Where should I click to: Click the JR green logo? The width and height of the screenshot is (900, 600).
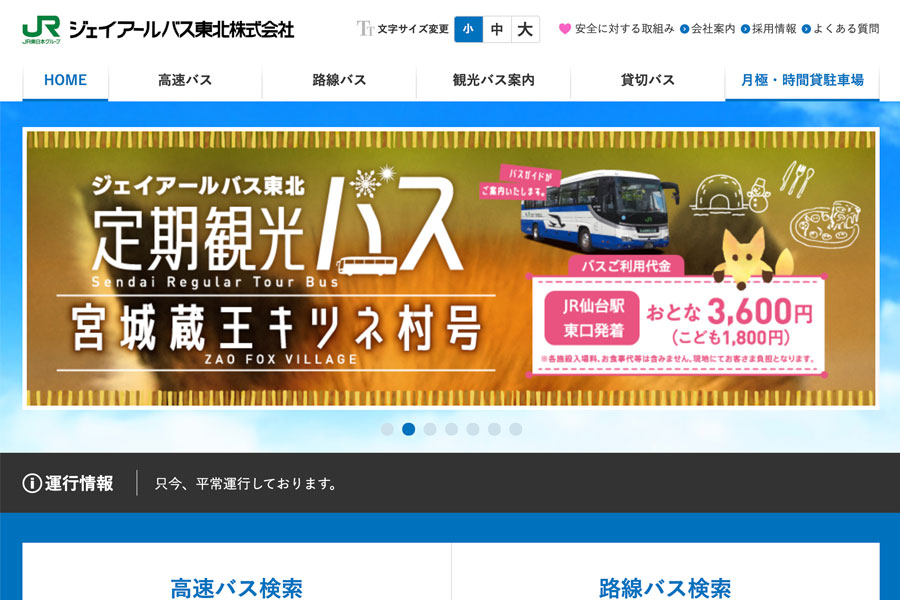(41, 29)
